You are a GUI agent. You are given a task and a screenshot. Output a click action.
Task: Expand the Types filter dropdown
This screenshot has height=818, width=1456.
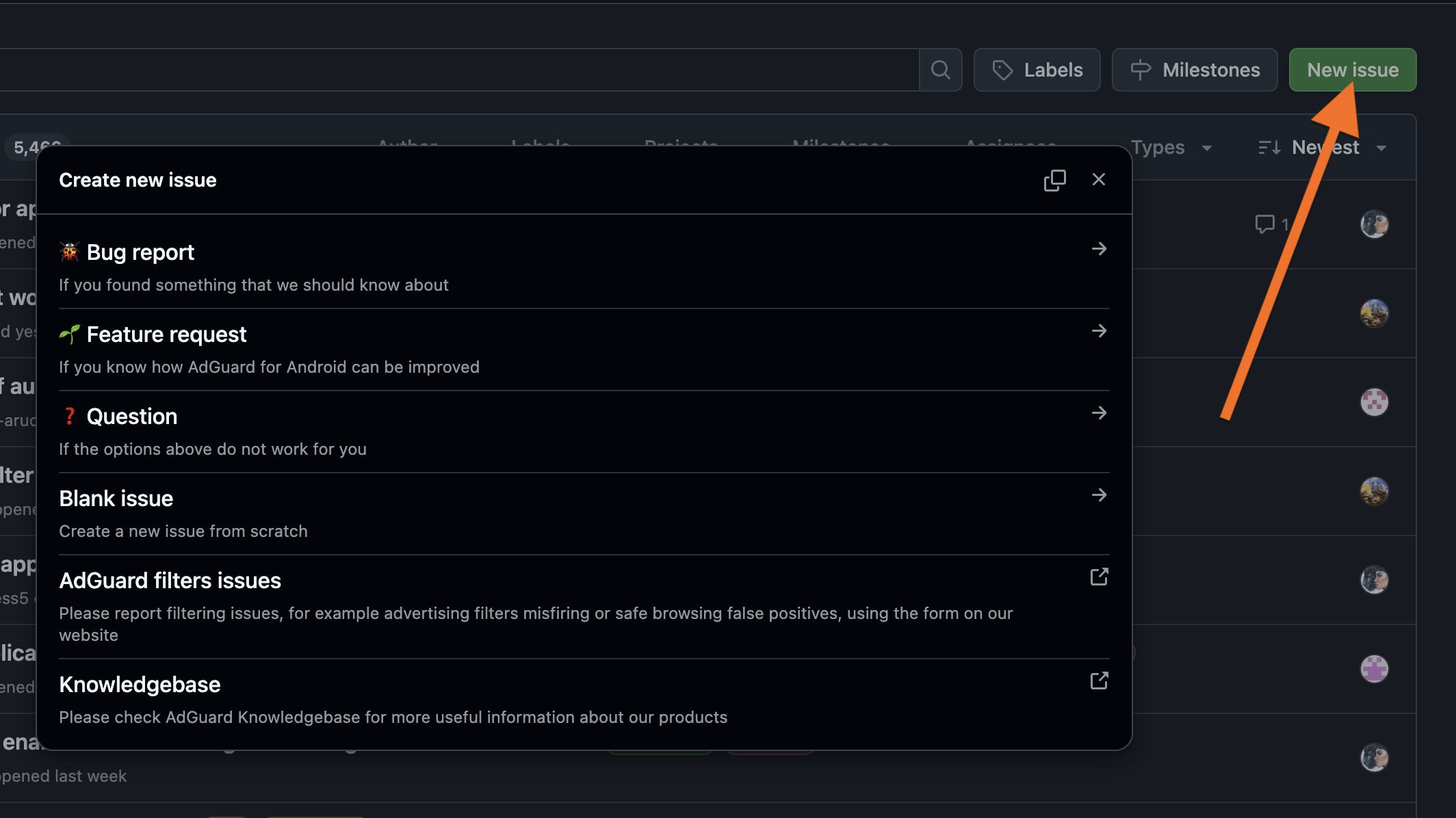[1171, 148]
